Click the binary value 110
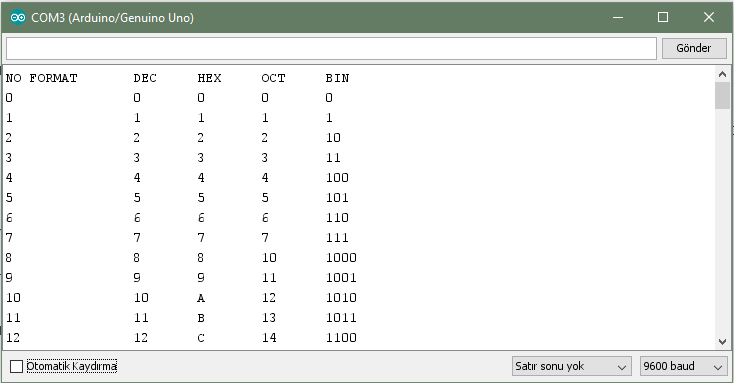This screenshot has height=383, width=734. click(x=337, y=218)
